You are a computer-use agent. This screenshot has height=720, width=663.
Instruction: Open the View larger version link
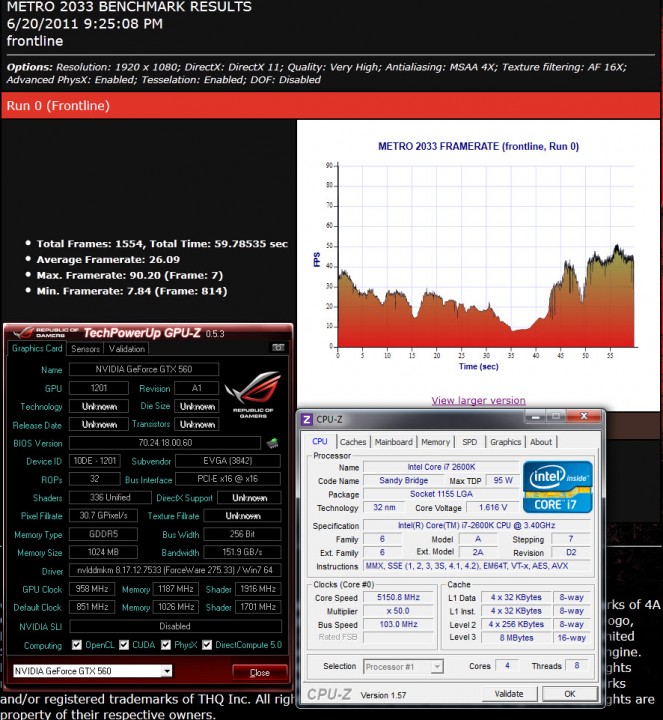point(478,400)
